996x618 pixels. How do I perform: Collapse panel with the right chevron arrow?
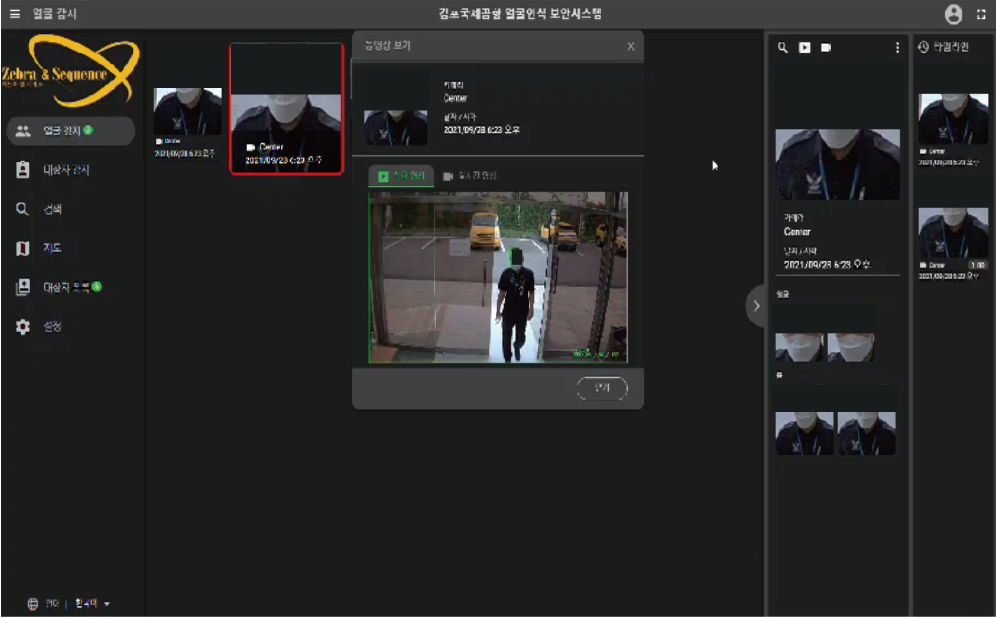pyautogui.click(x=756, y=306)
